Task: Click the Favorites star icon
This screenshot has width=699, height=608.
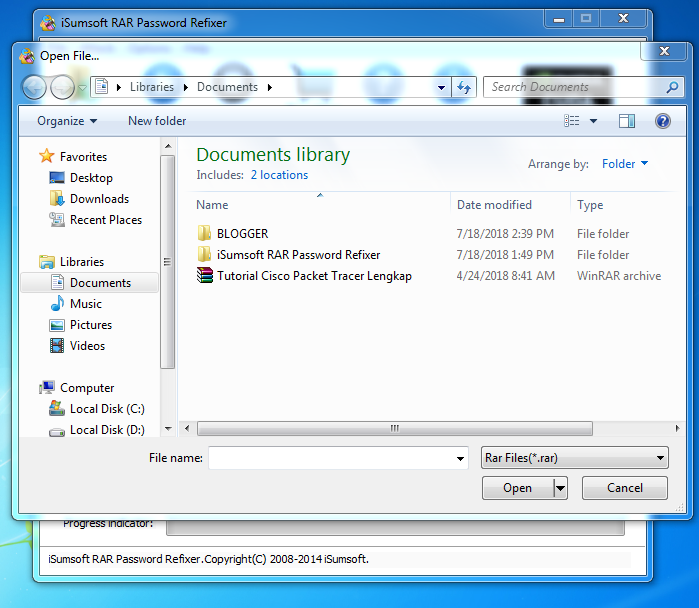Action: click(46, 156)
